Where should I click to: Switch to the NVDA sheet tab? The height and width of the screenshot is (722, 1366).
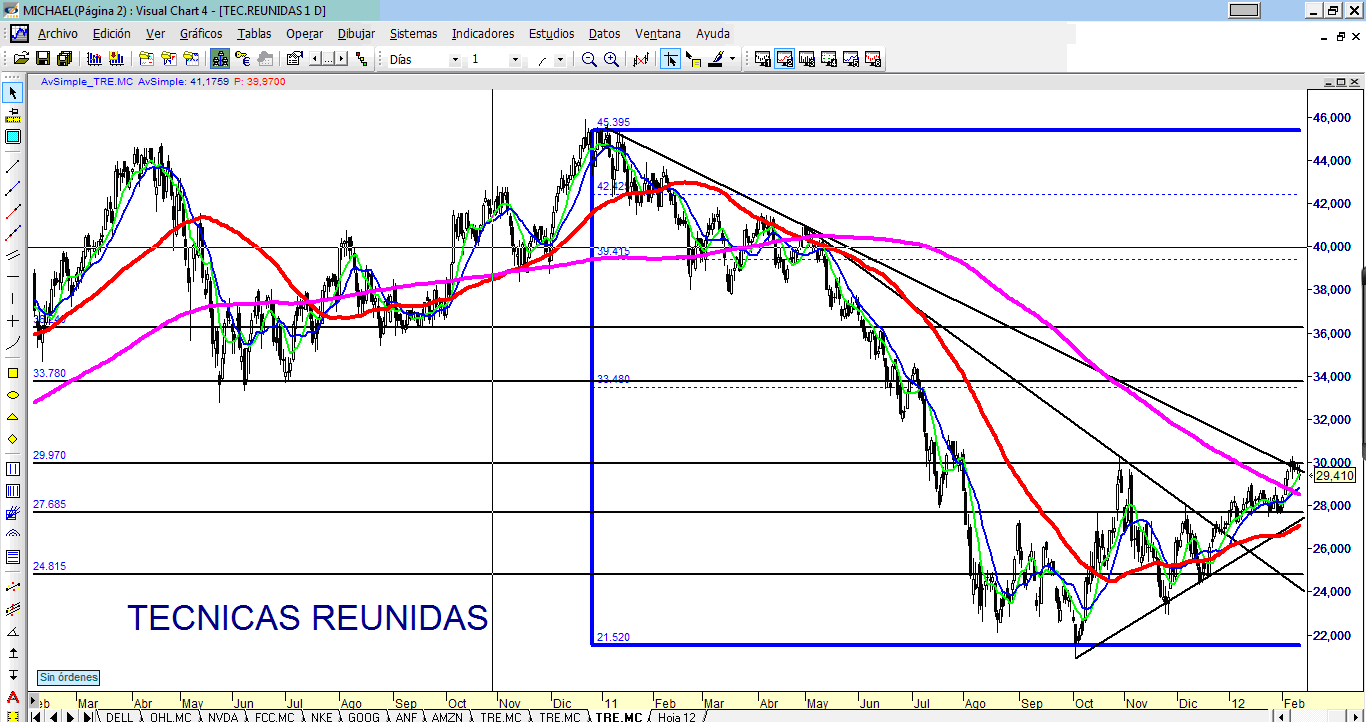point(225,717)
